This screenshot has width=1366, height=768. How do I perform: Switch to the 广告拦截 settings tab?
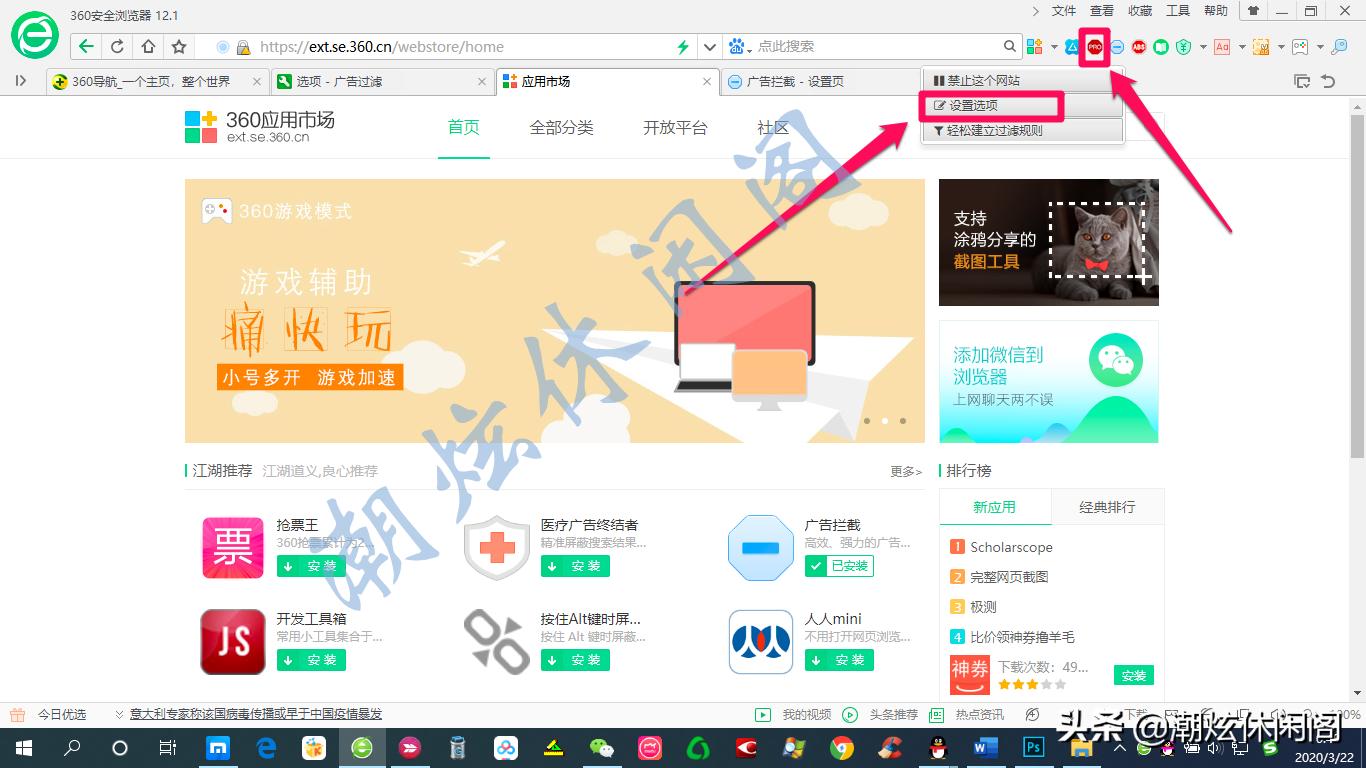click(795, 81)
